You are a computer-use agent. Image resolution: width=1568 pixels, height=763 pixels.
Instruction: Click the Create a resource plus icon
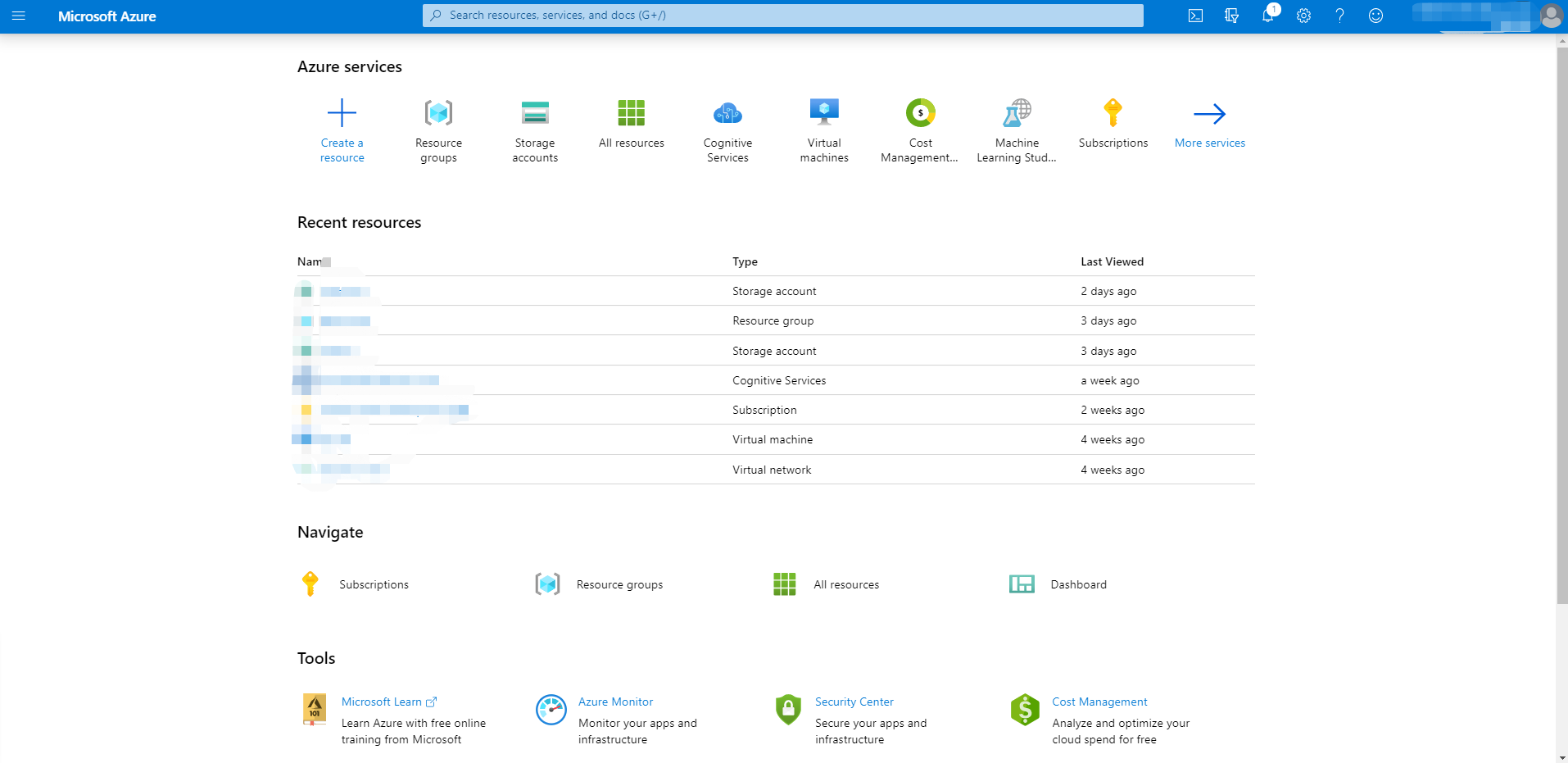click(342, 113)
